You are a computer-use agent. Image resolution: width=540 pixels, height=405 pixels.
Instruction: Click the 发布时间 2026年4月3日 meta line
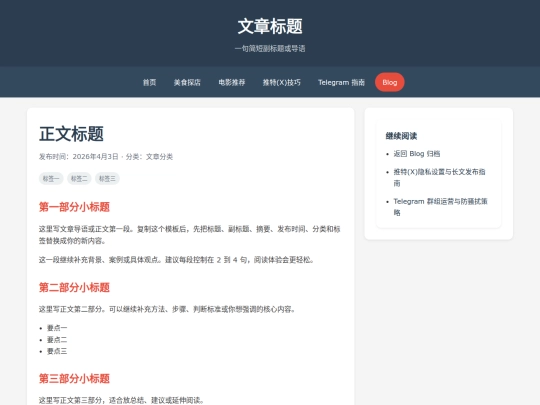tap(106, 157)
